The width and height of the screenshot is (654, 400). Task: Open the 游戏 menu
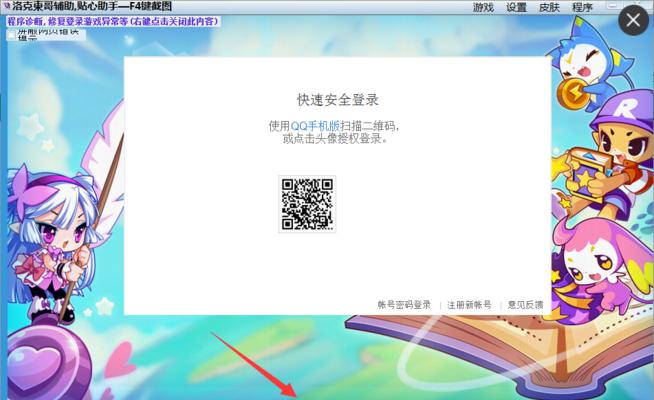(483, 7)
